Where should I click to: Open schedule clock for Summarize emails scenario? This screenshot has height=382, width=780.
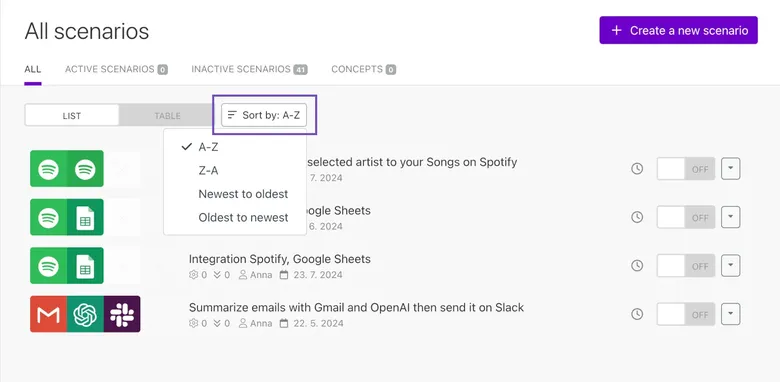pyautogui.click(x=637, y=314)
